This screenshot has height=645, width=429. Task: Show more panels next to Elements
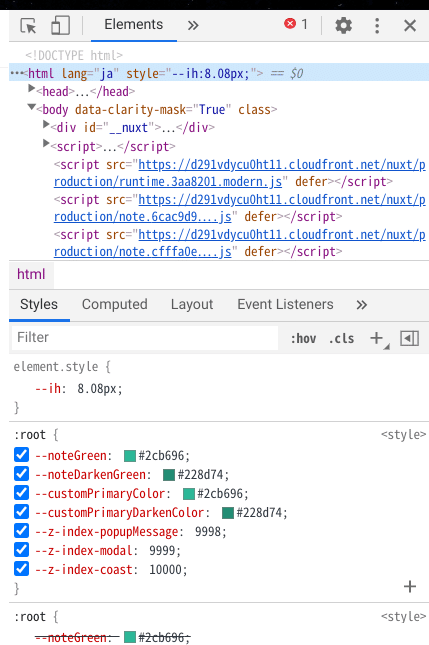193,26
